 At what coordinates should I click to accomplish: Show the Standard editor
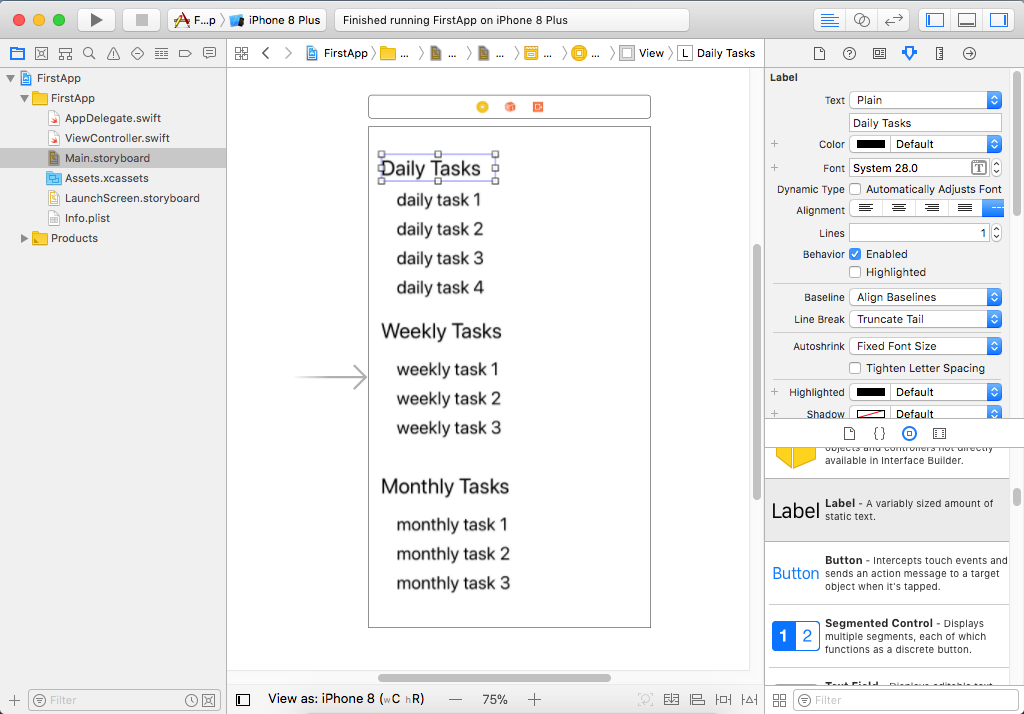(829, 20)
